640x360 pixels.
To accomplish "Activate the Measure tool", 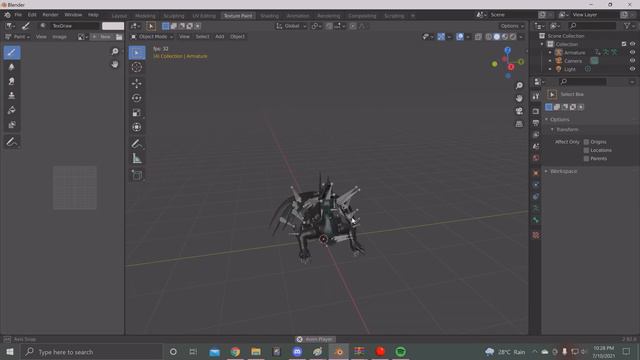I will [x=137, y=158].
